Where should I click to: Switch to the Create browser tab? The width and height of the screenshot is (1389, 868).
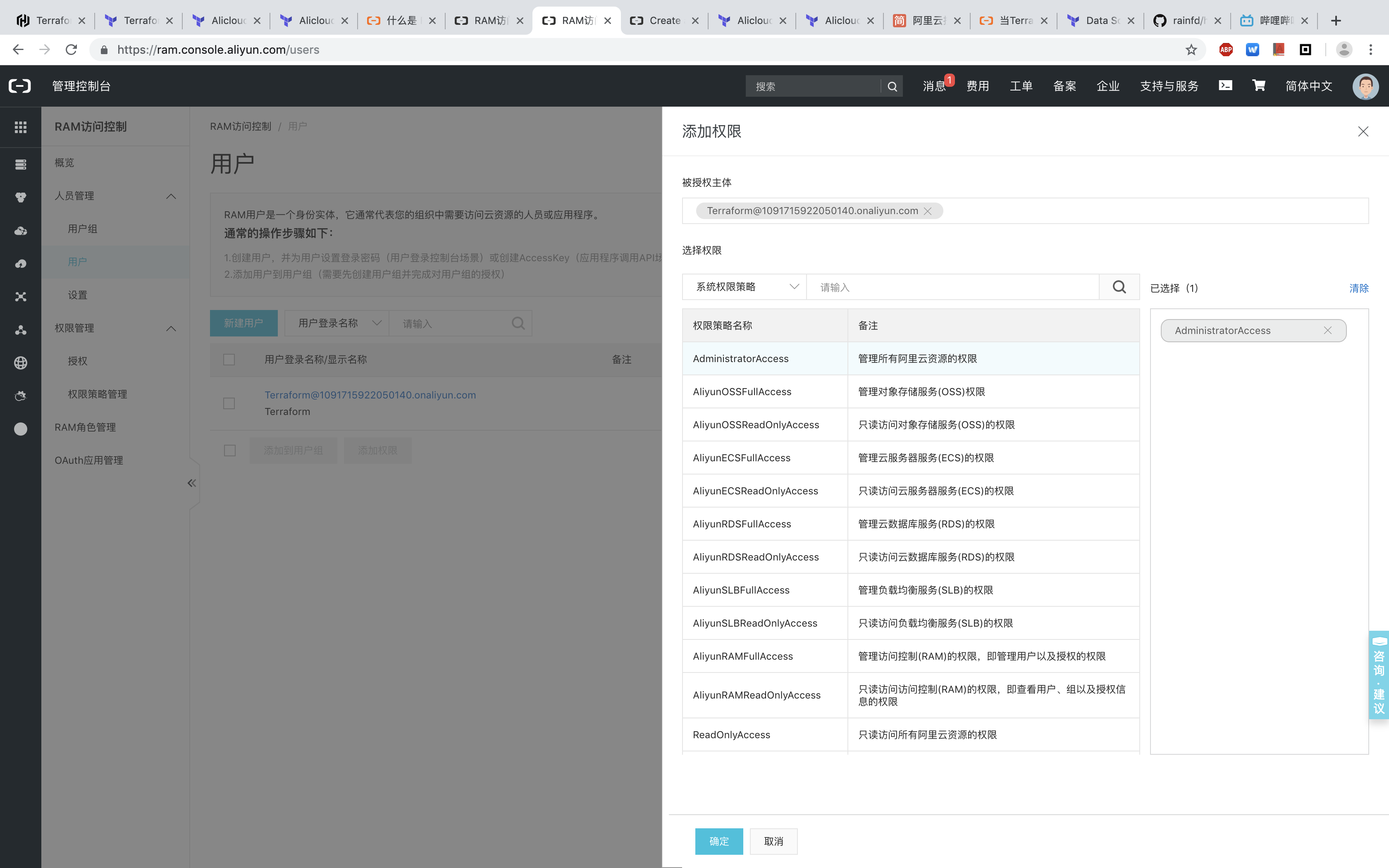coord(663,20)
